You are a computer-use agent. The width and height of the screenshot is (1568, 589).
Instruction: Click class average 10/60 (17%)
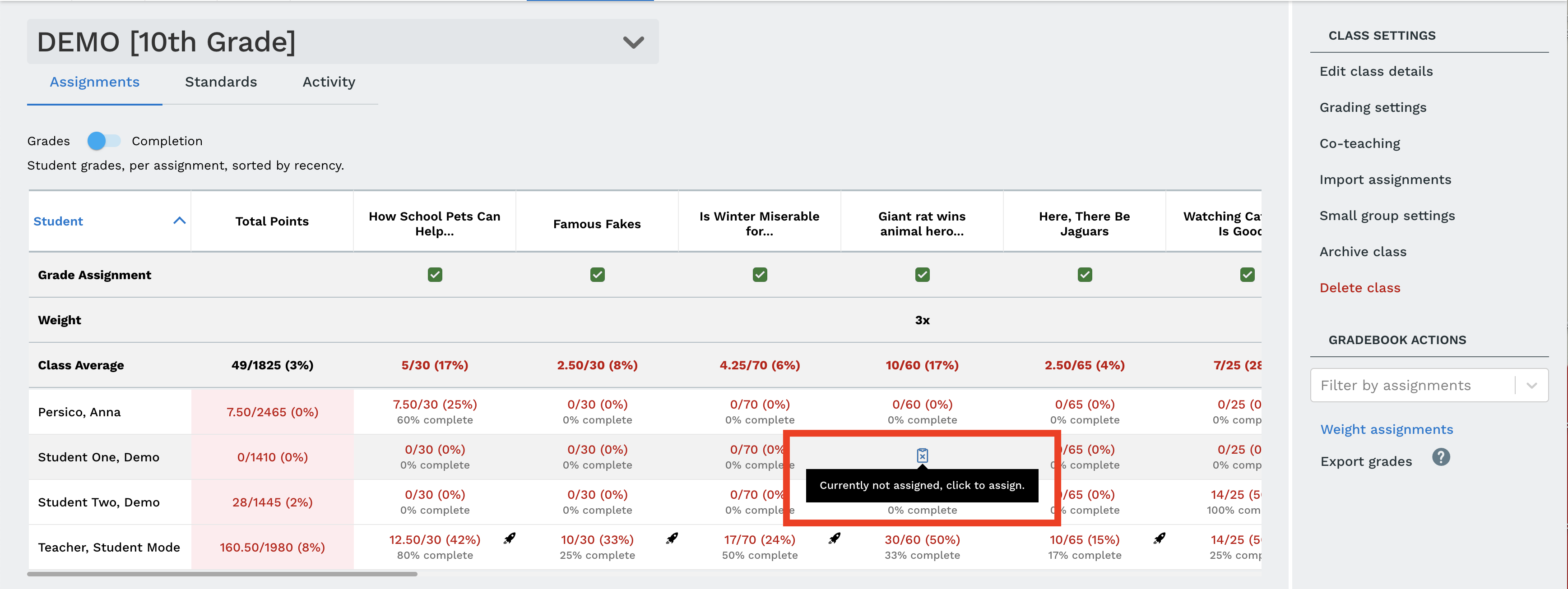922,365
